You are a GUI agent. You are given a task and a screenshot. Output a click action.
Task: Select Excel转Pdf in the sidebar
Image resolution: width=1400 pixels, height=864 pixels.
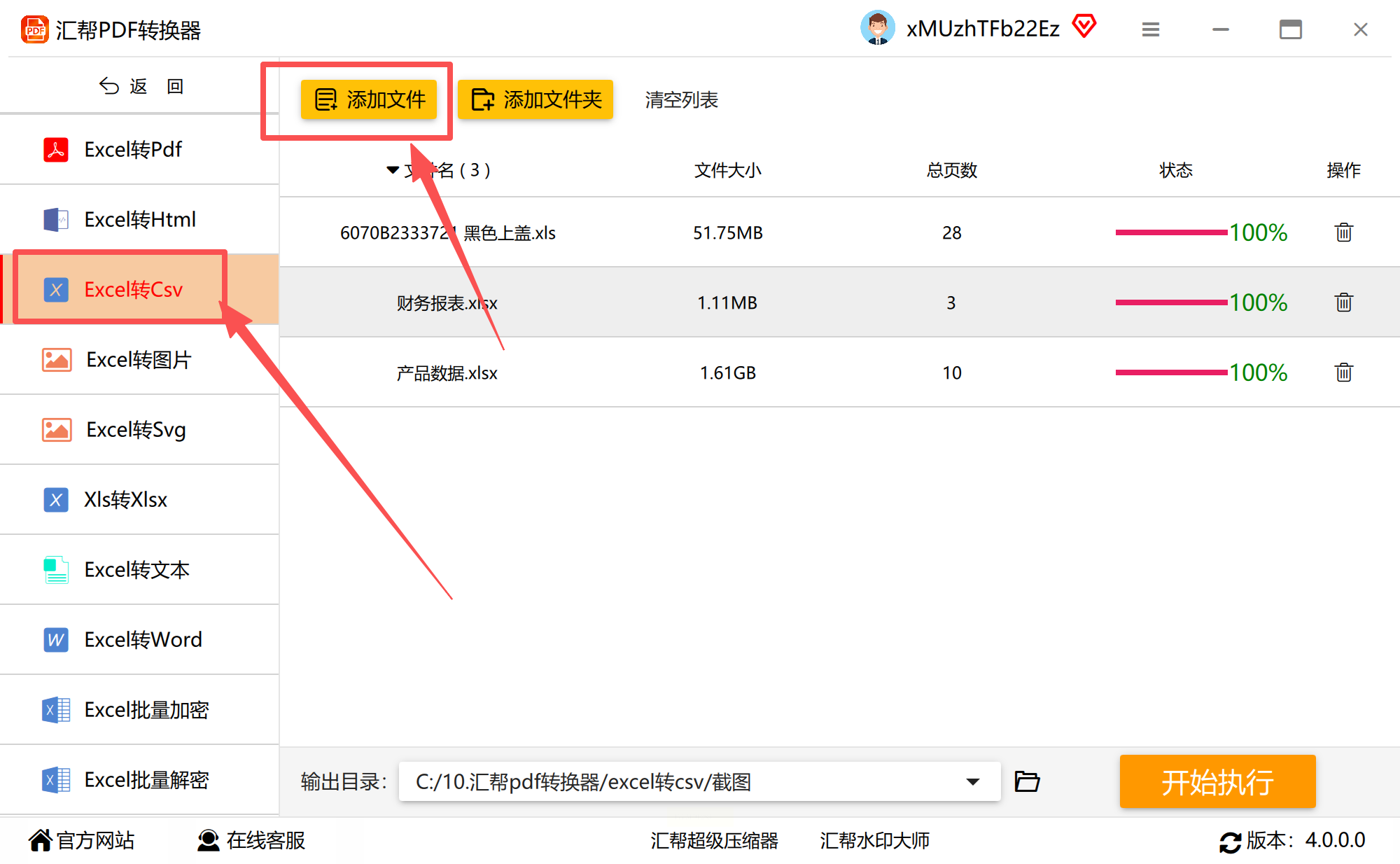(133, 149)
